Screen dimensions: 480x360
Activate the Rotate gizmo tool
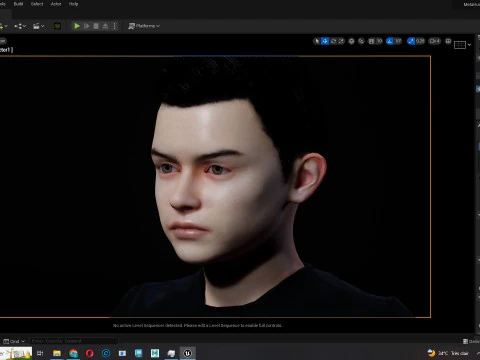click(333, 41)
